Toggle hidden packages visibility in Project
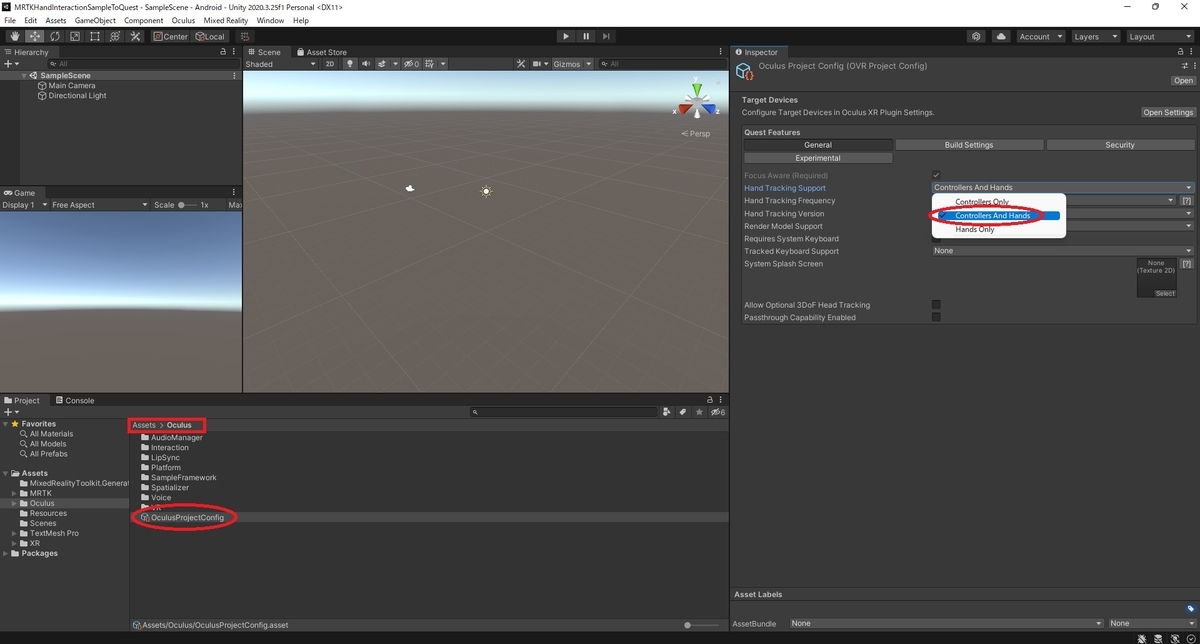This screenshot has width=1200, height=644. [717, 412]
